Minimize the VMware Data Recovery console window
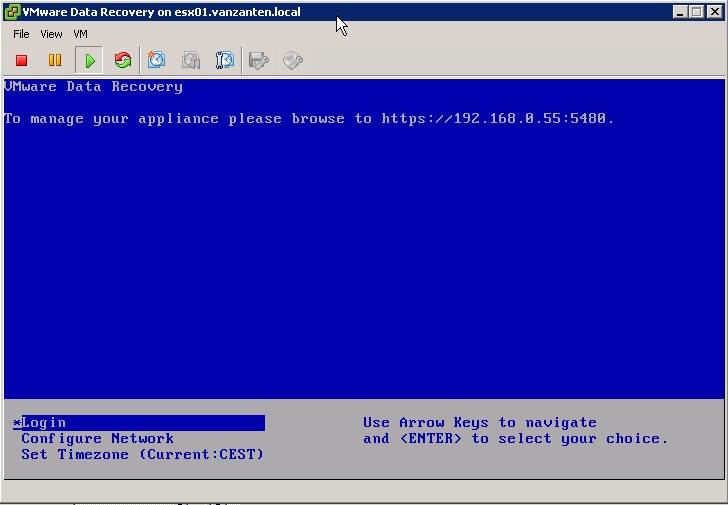 [681, 12]
